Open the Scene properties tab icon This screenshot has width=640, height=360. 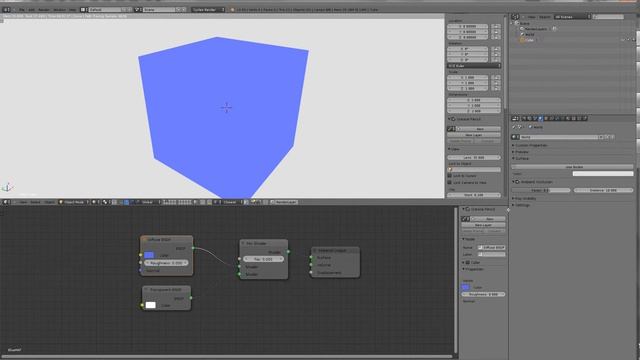click(x=535, y=118)
